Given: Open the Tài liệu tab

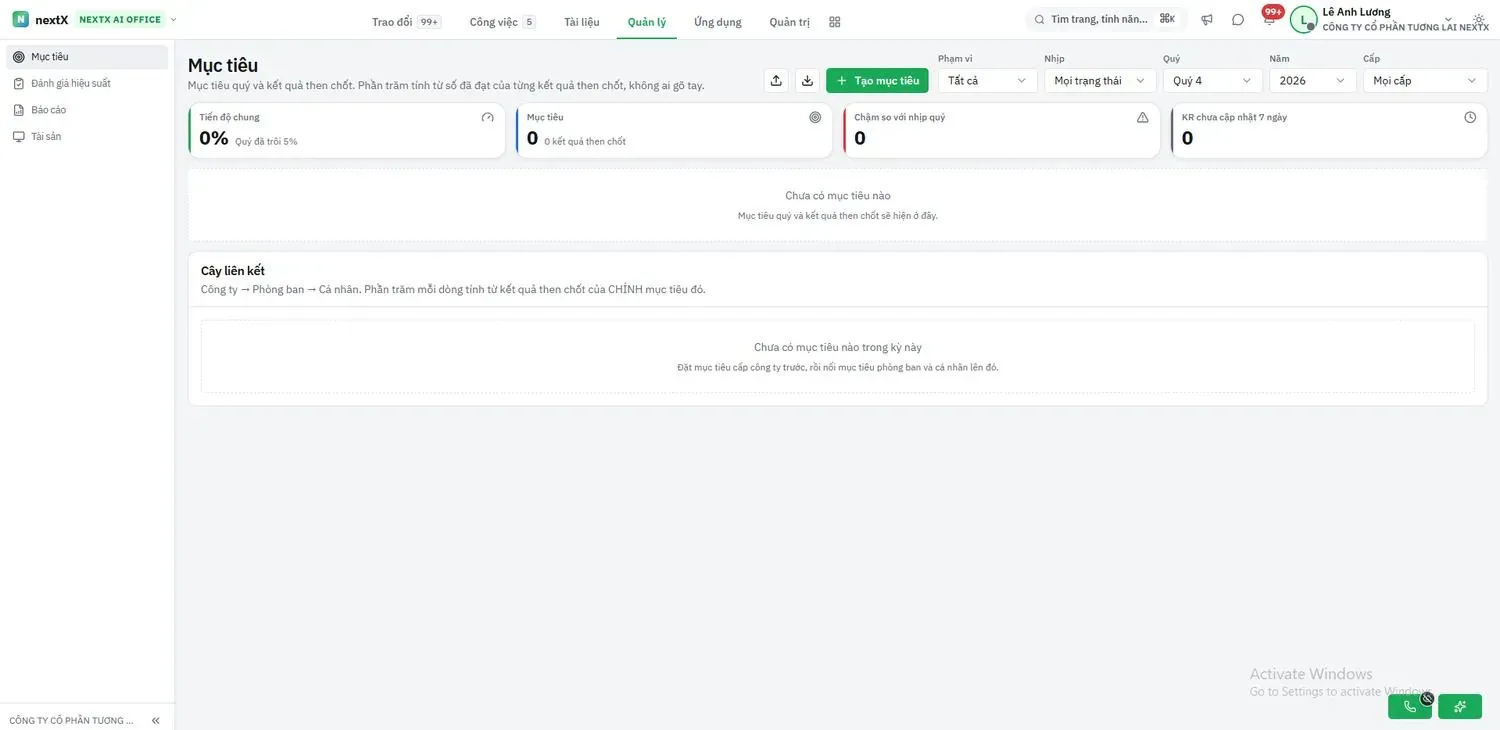Looking at the screenshot, I should point(582,22).
